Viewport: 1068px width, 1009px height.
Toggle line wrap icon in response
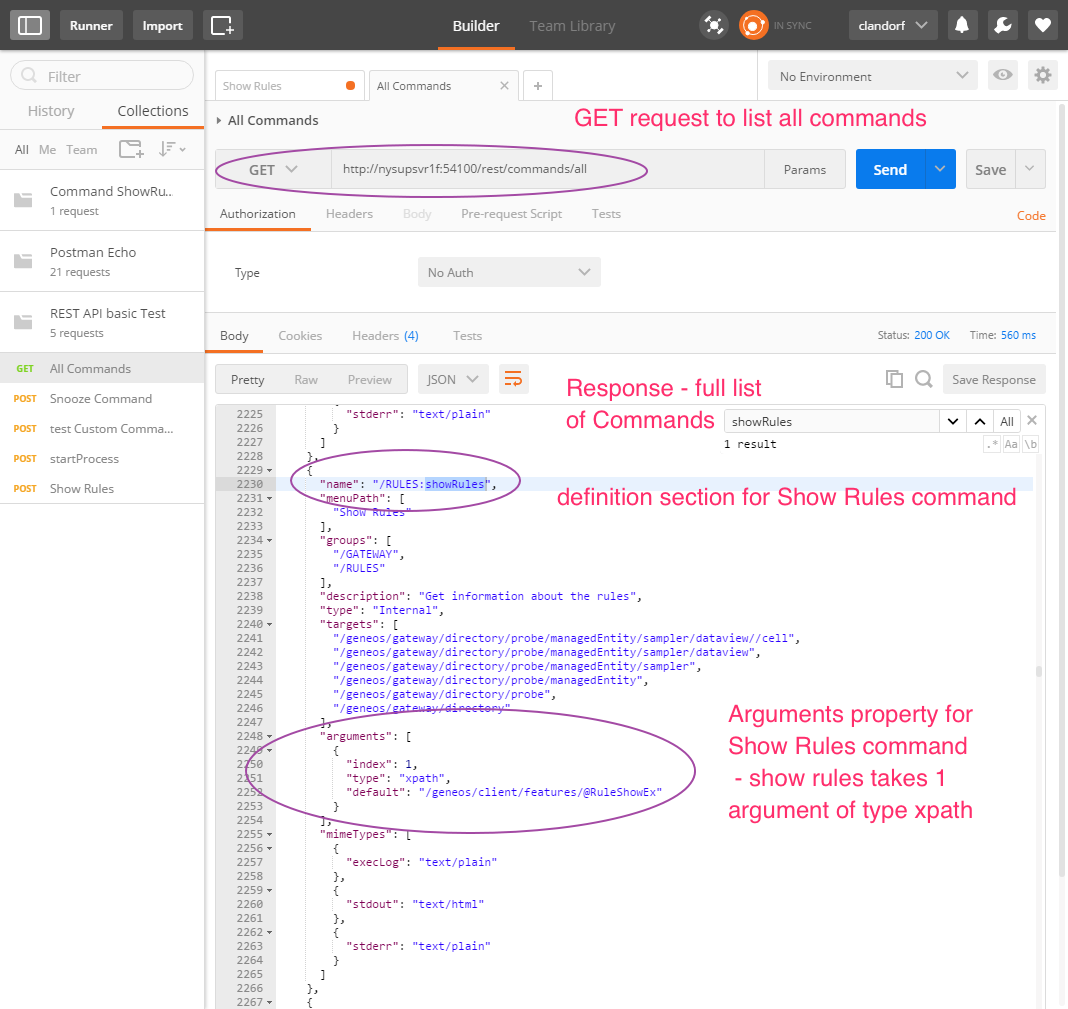coord(513,379)
